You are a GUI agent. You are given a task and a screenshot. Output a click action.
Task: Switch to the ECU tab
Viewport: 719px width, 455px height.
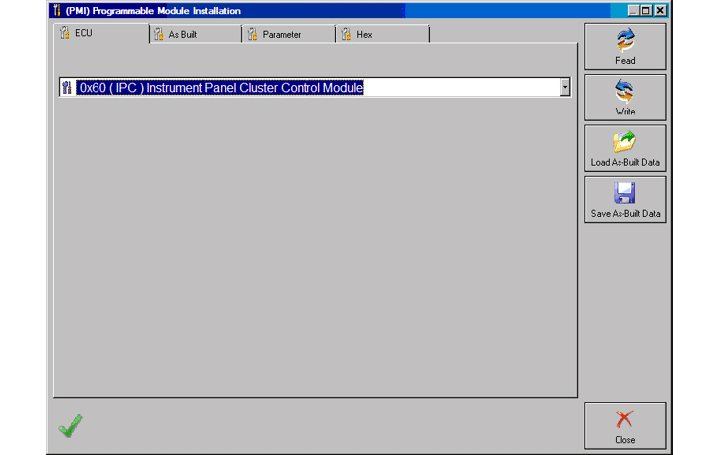pyautogui.click(x=84, y=34)
